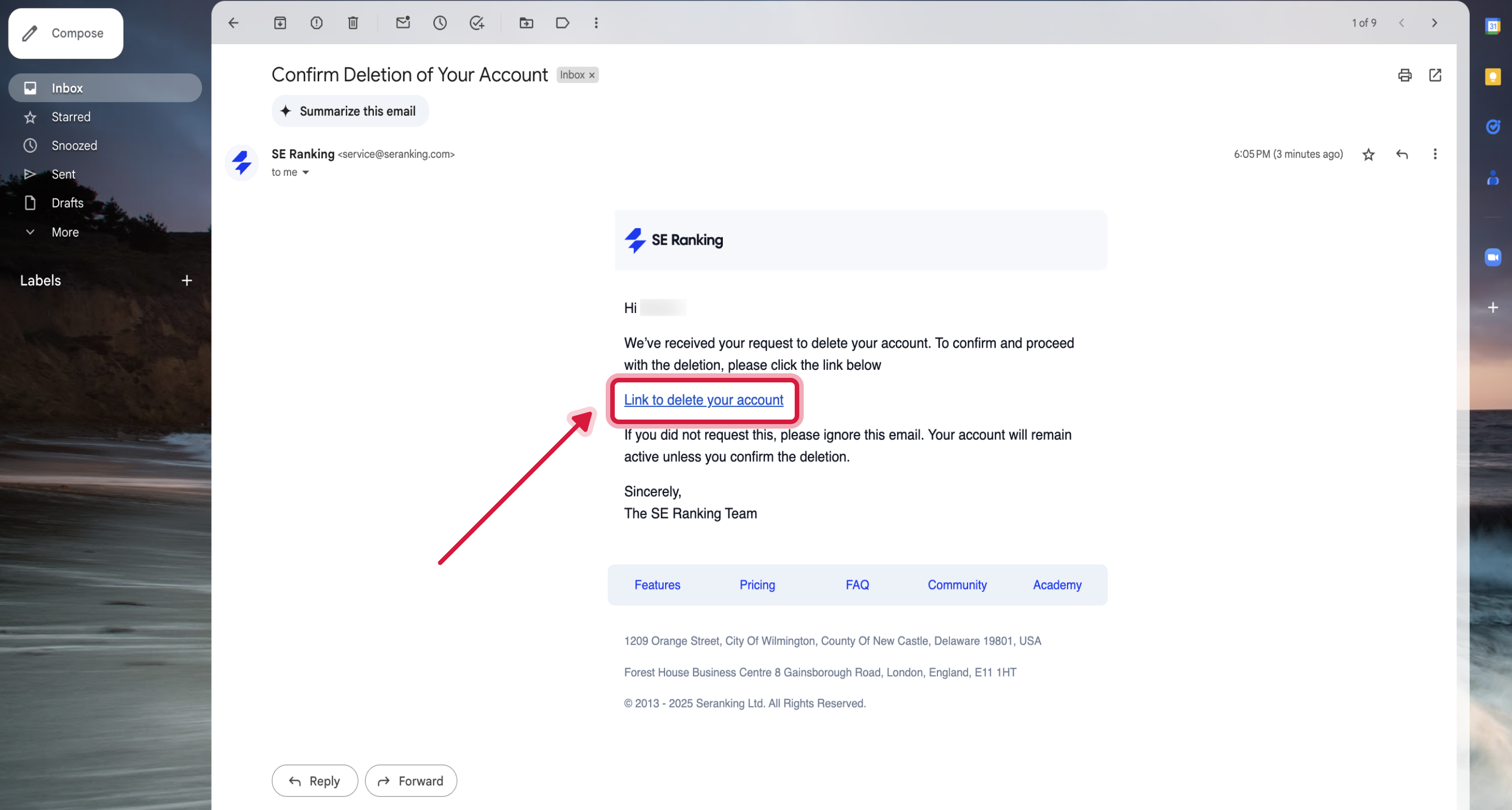1512x810 pixels.
Task: Go back to inbox with arrow icon
Action: click(x=234, y=23)
